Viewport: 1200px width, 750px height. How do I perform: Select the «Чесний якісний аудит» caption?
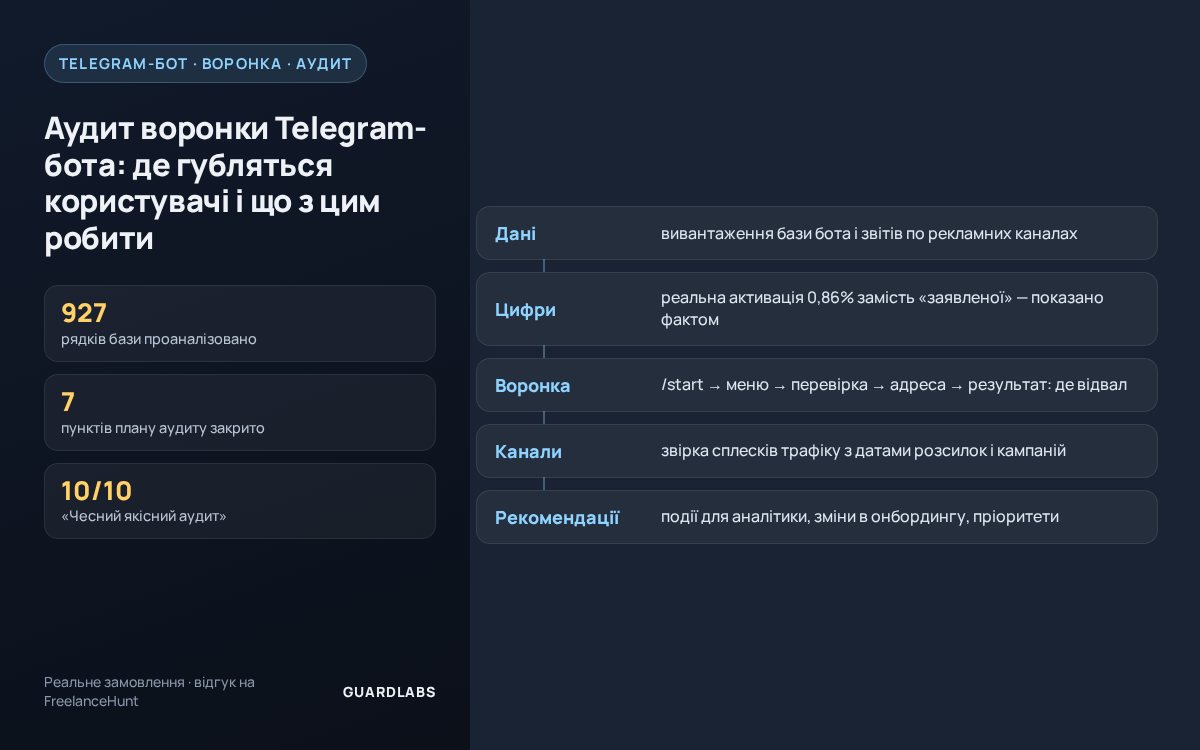pyautogui.click(x=144, y=517)
